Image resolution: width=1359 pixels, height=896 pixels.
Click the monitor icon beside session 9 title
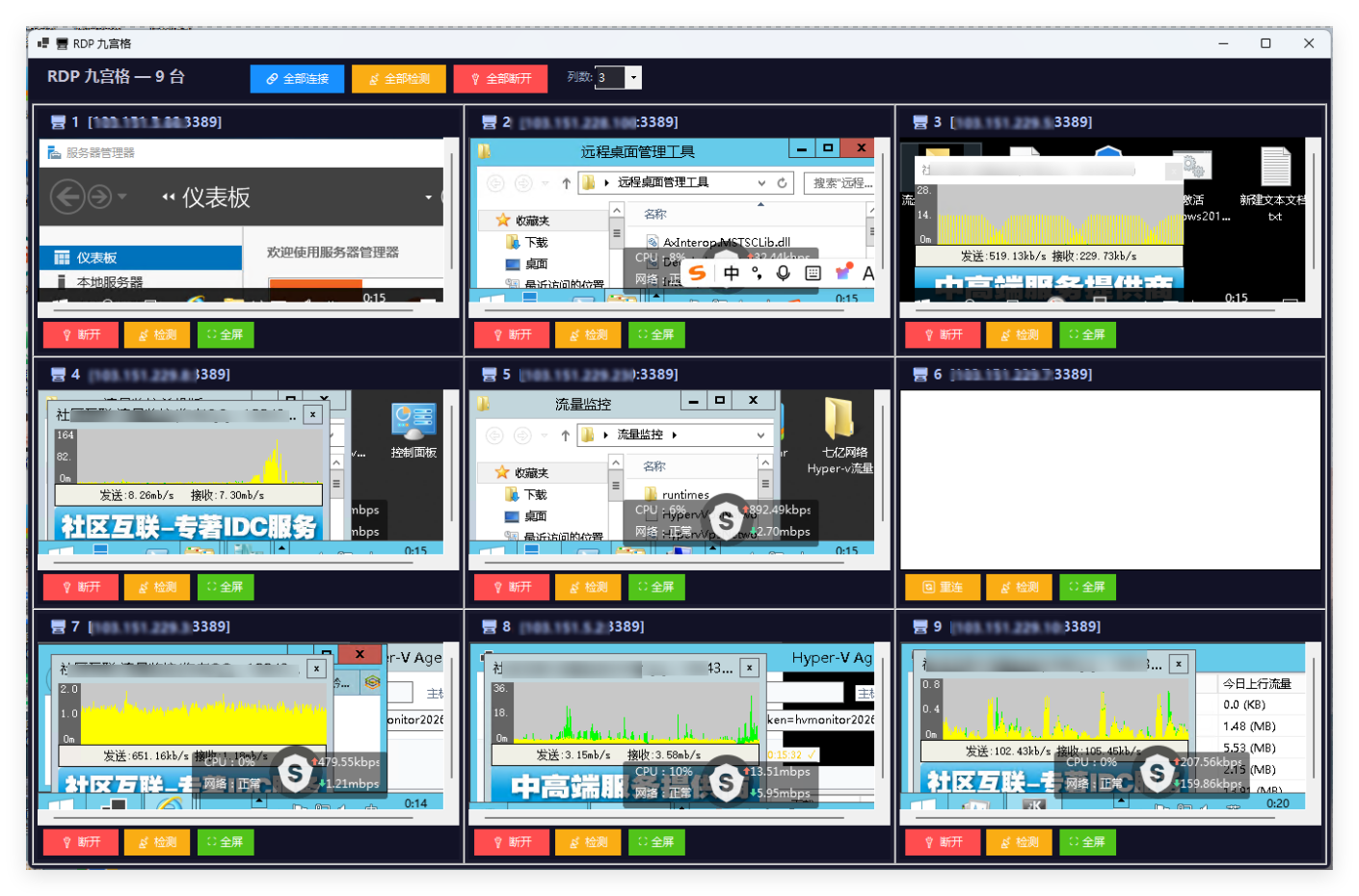point(919,627)
